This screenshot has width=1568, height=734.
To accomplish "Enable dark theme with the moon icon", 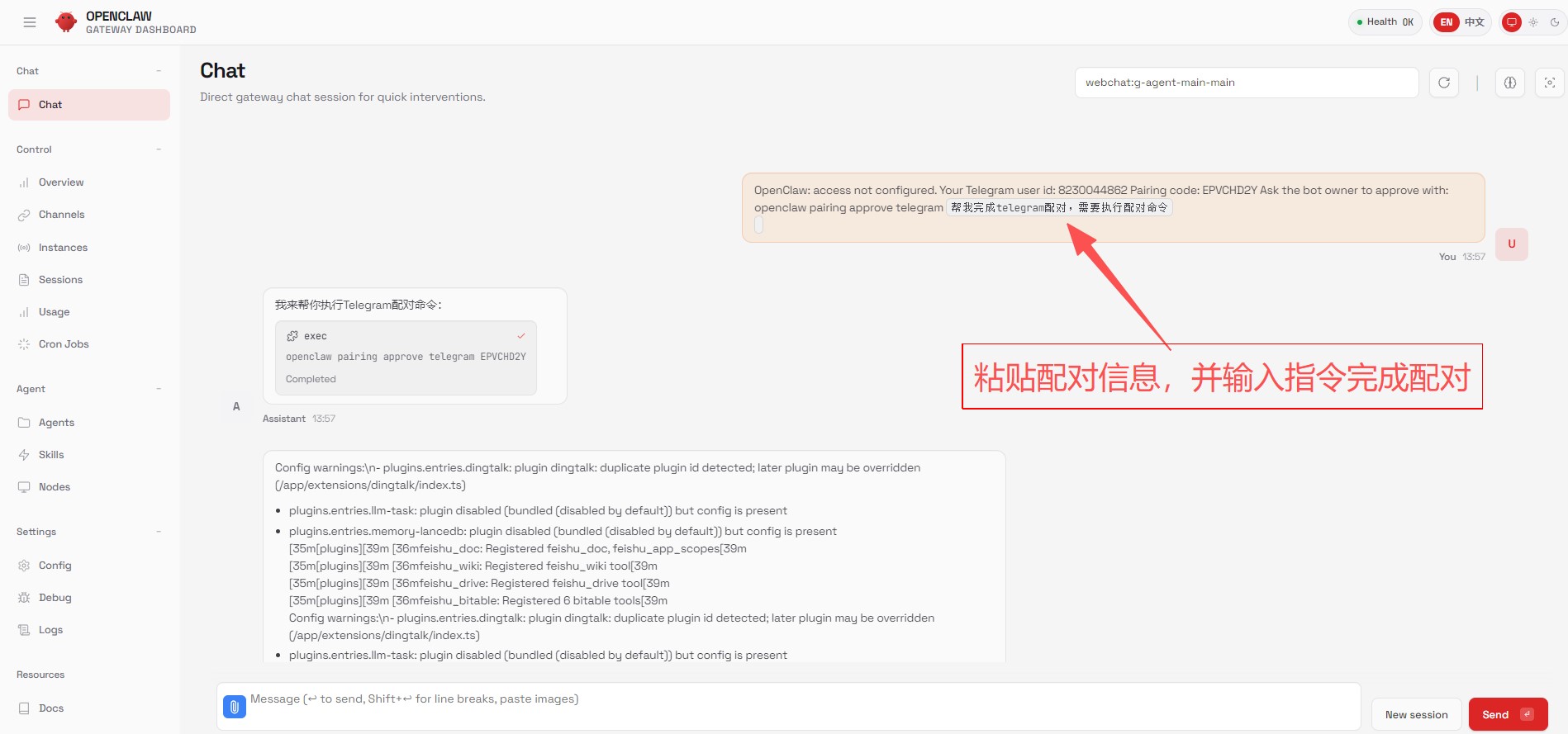I will click(1554, 22).
